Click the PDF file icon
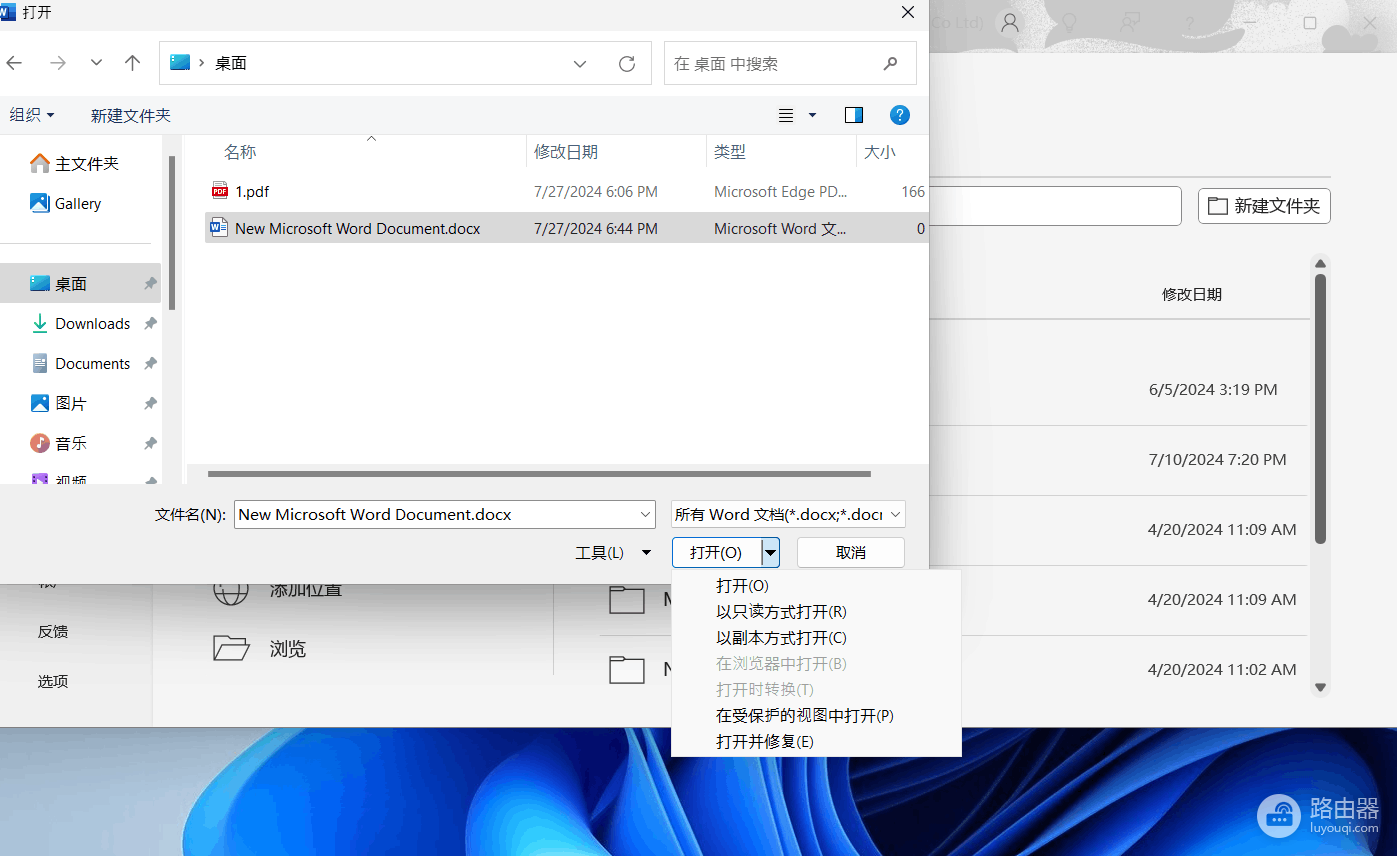 pos(220,191)
